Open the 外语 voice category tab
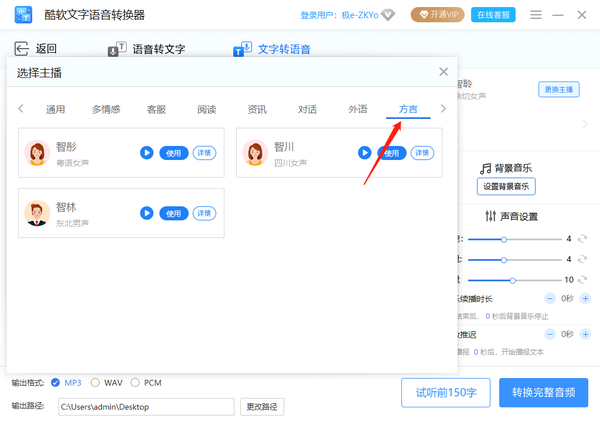The height and width of the screenshot is (422, 600). (358, 109)
